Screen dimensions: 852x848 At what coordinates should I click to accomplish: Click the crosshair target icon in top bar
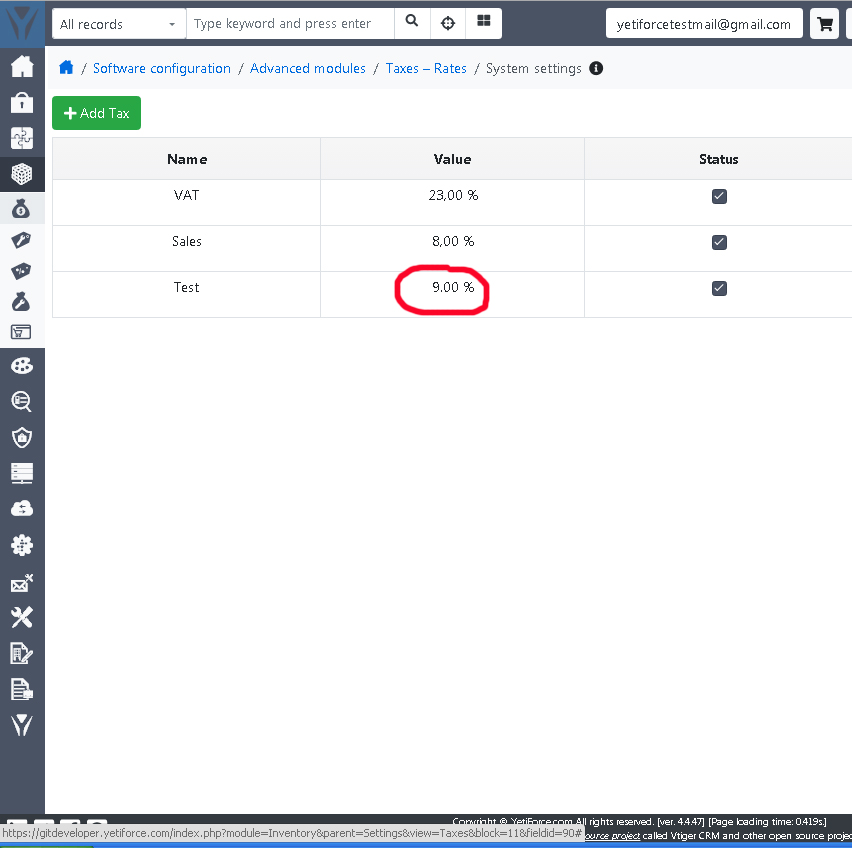447,22
